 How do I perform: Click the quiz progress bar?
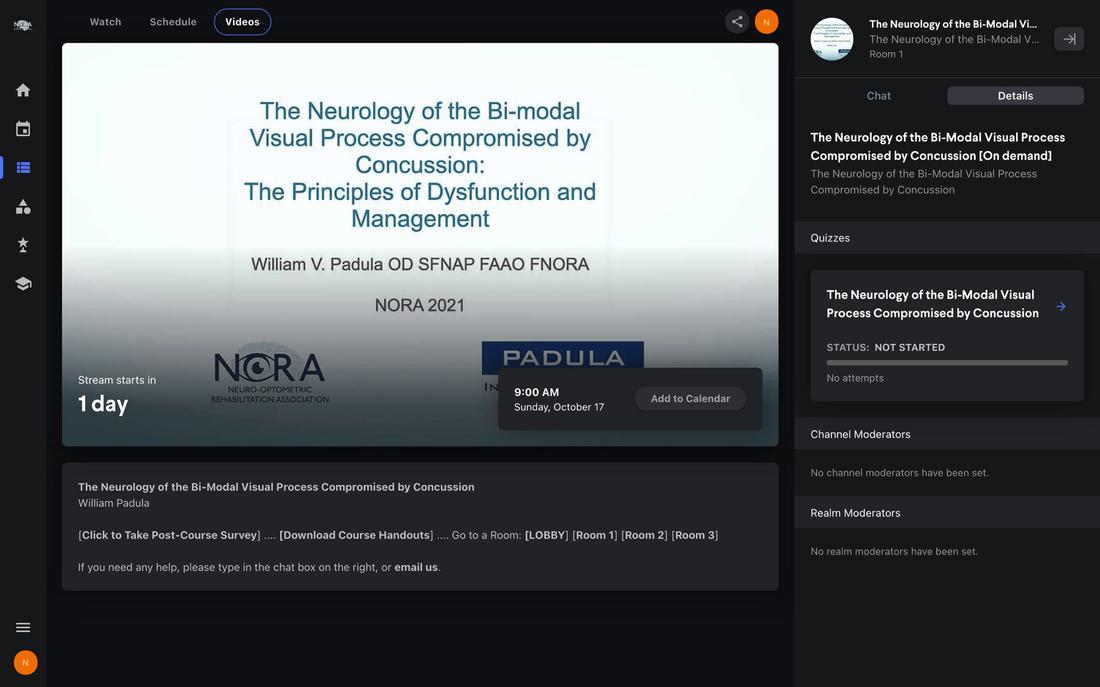coord(946,363)
